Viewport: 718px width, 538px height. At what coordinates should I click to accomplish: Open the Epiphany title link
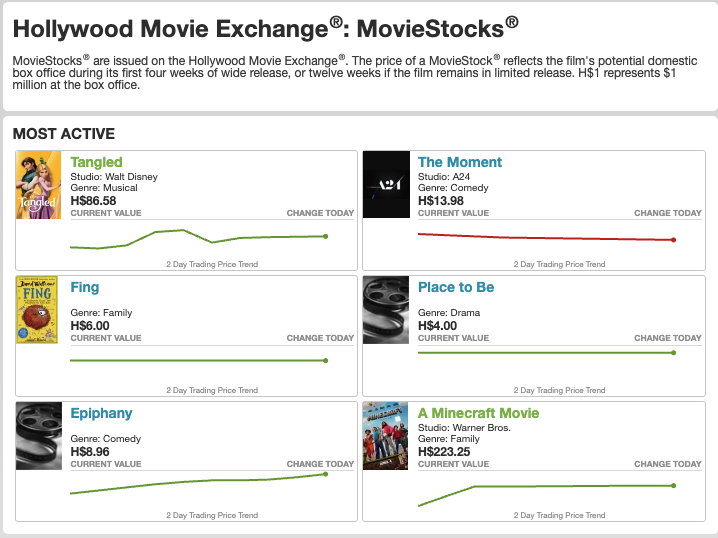click(101, 413)
